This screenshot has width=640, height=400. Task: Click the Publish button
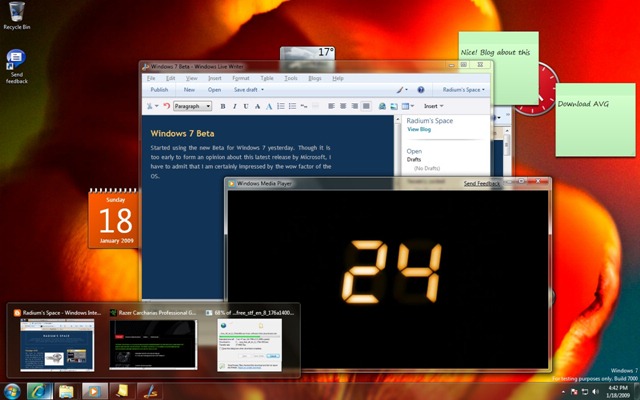click(x=159, y=90)
